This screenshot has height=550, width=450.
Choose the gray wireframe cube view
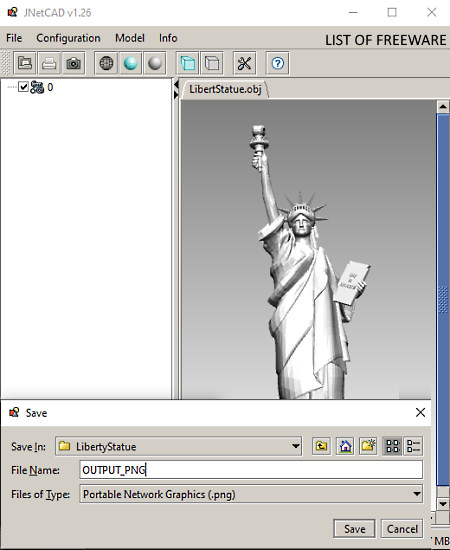(212, 63)
